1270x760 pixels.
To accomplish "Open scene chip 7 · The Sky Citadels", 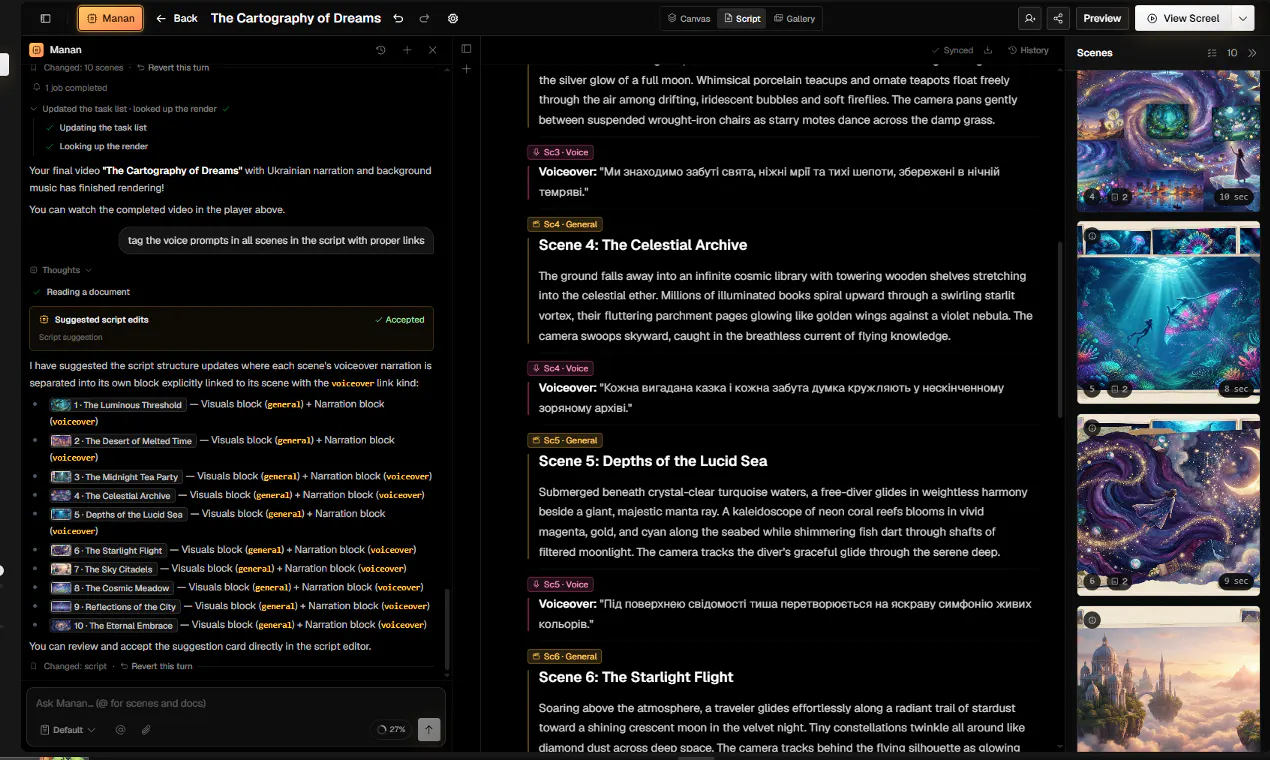I will 103,569.
